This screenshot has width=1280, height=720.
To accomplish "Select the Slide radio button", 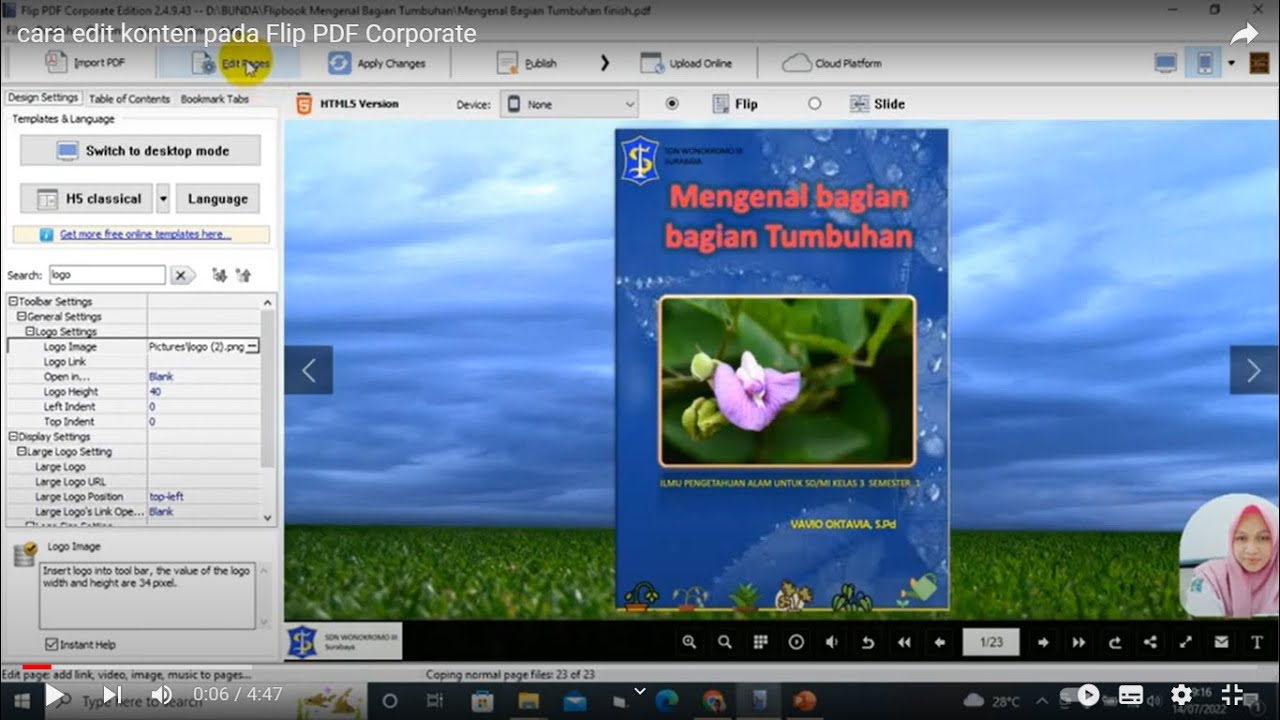I will [814, 103].
